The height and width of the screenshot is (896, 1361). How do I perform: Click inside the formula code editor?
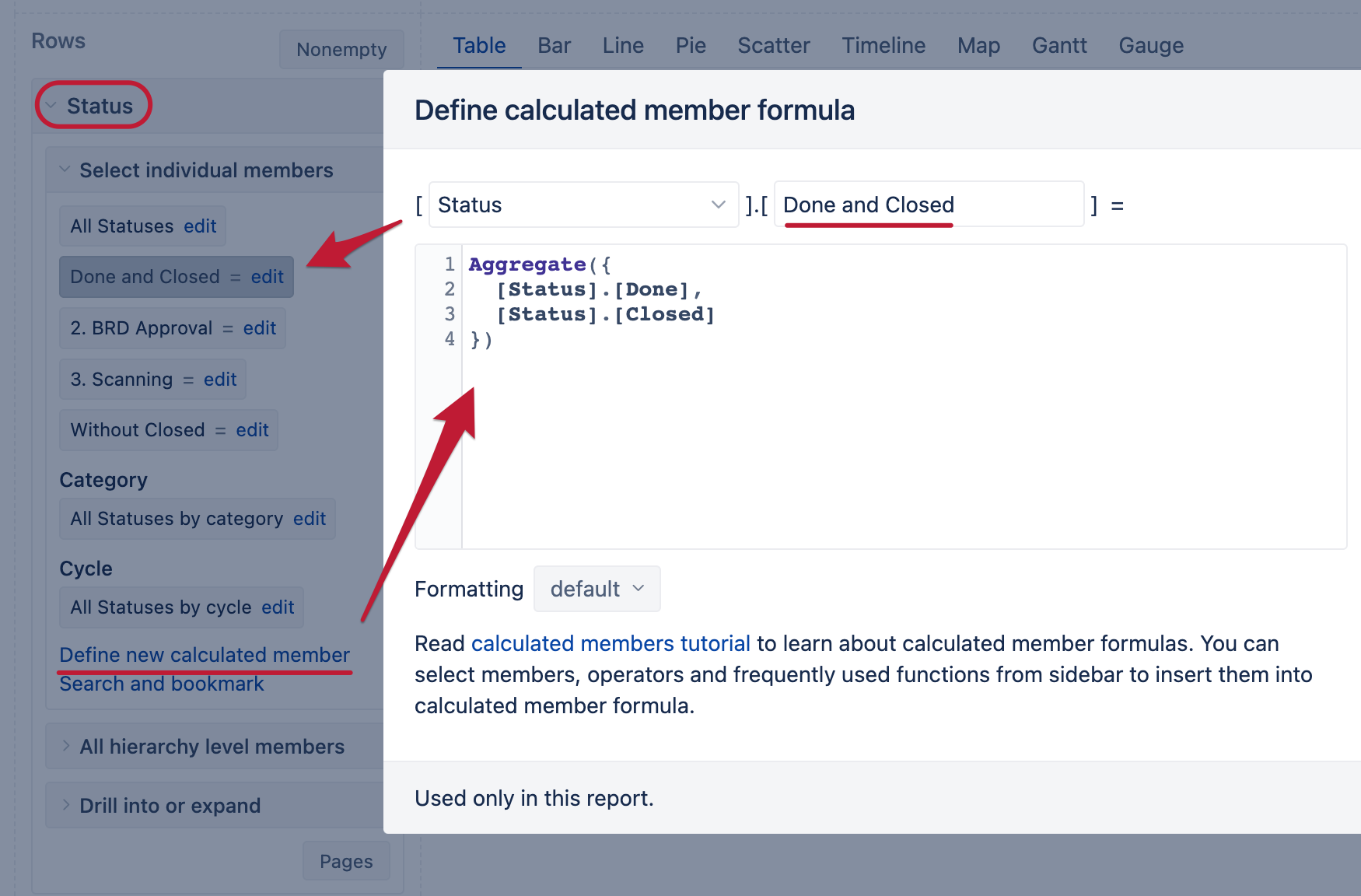(x=904, y=397)
